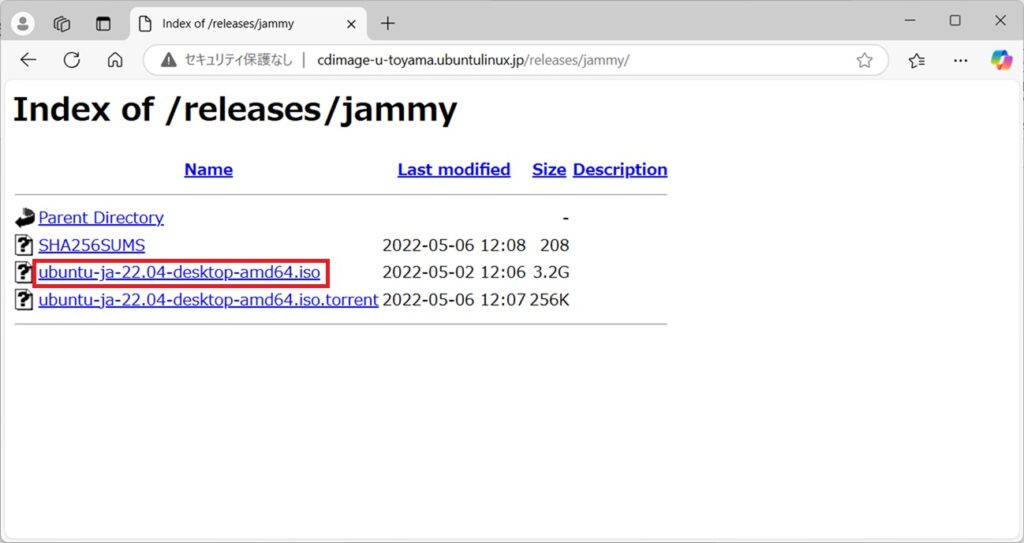The image size is (1024, 543).
Task: Click the 'Index of /releases/jammy' page heading
Action: (235, 110)
